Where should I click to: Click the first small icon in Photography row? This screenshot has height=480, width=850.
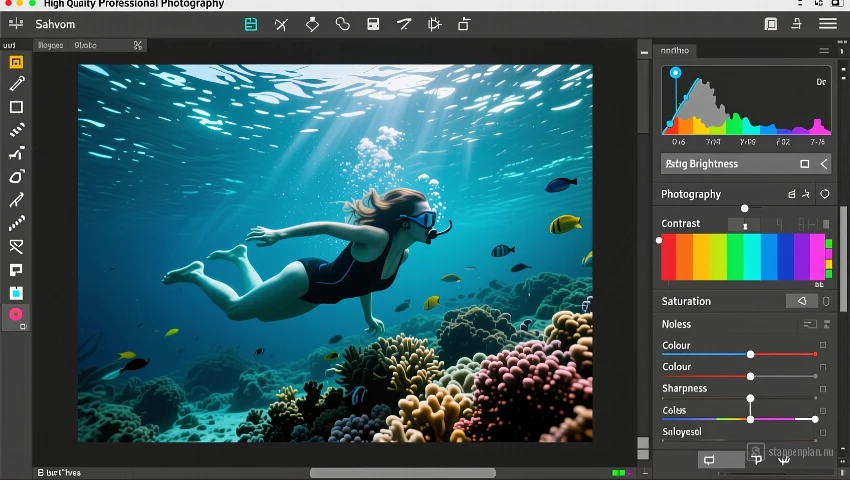(x=791, y=194)
